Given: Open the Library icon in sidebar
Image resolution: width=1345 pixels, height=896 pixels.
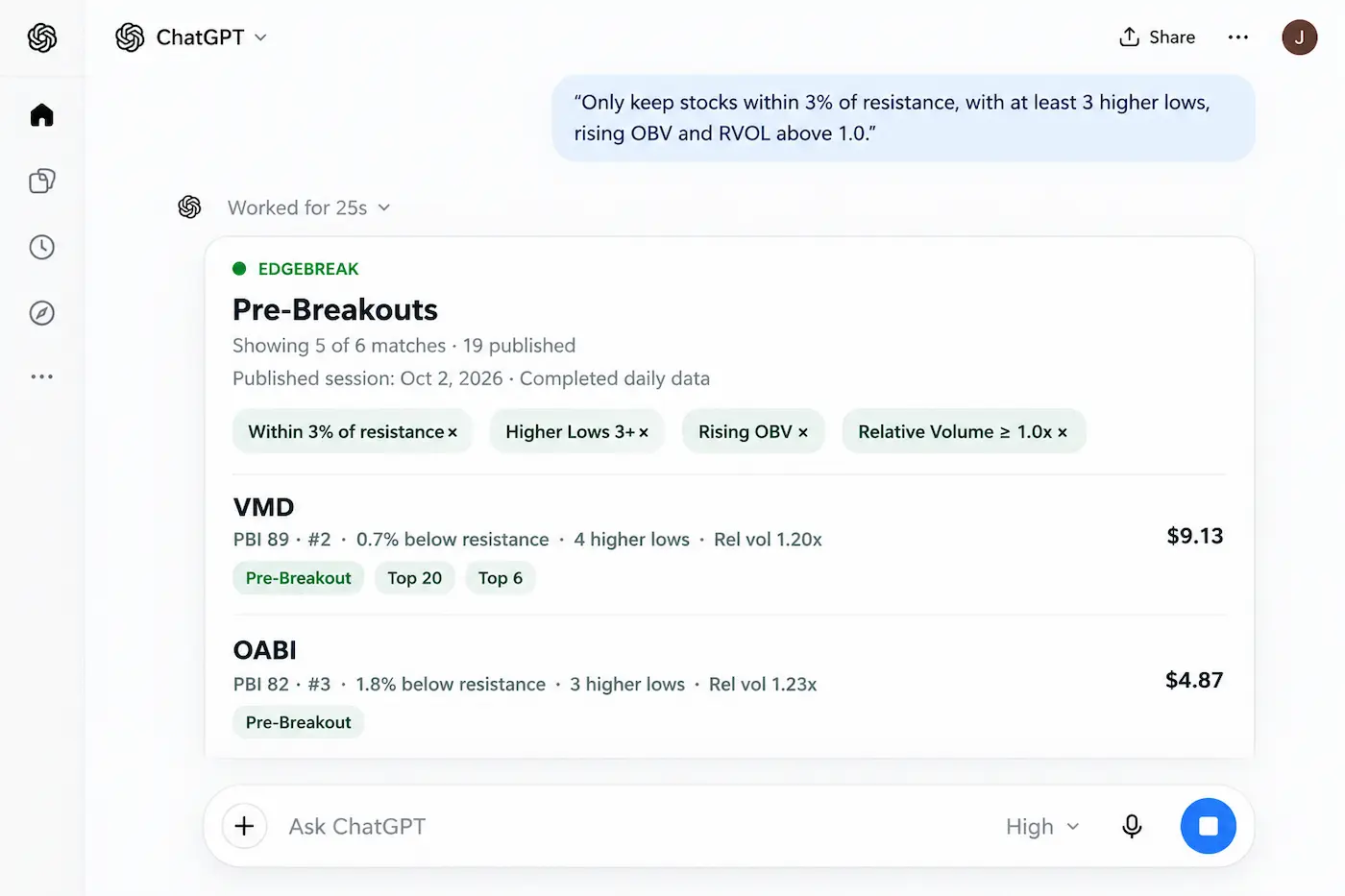Looking at the screenshot, I should pos(42,181).
